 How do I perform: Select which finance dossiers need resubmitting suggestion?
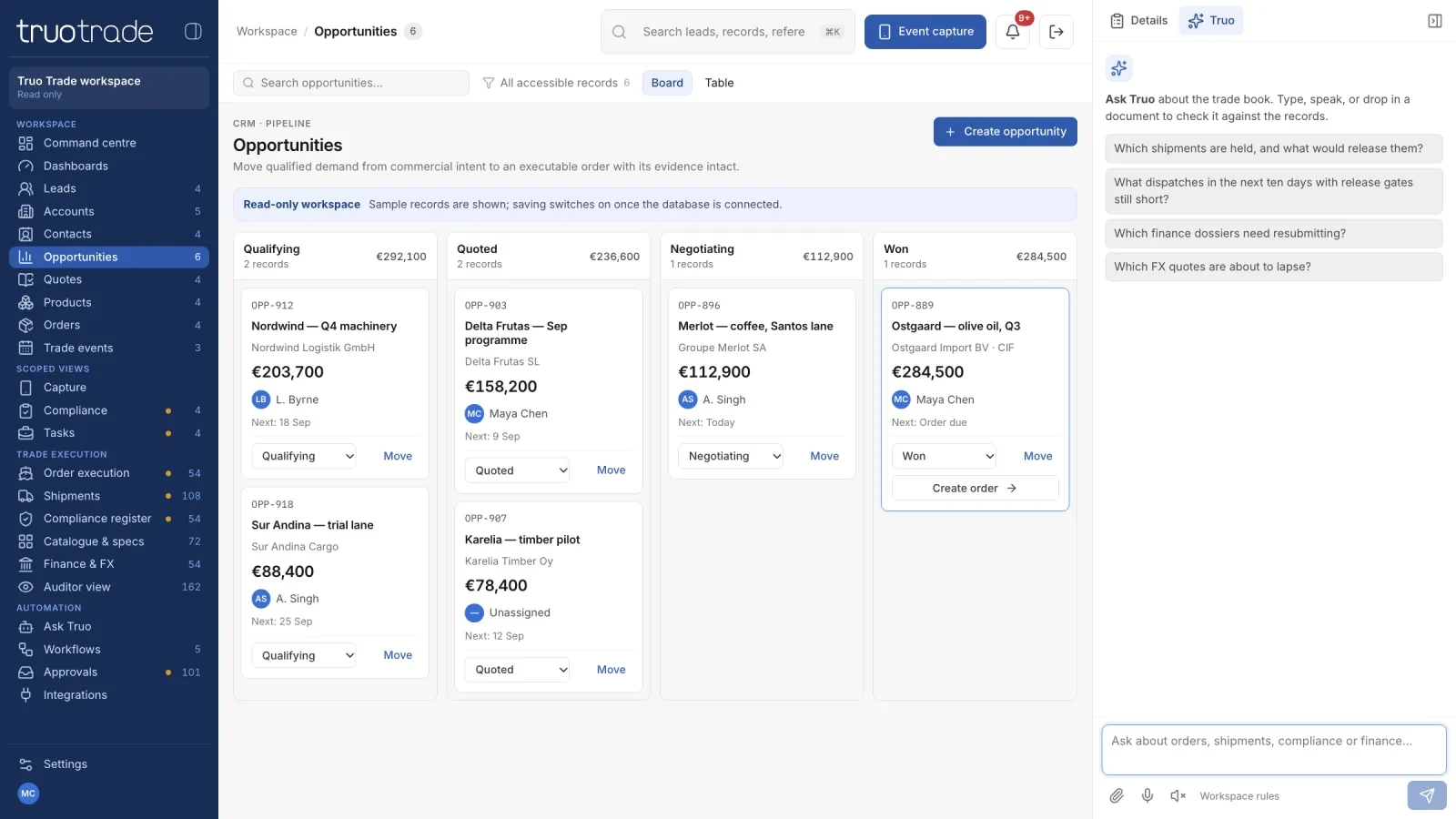point(1274,234)
